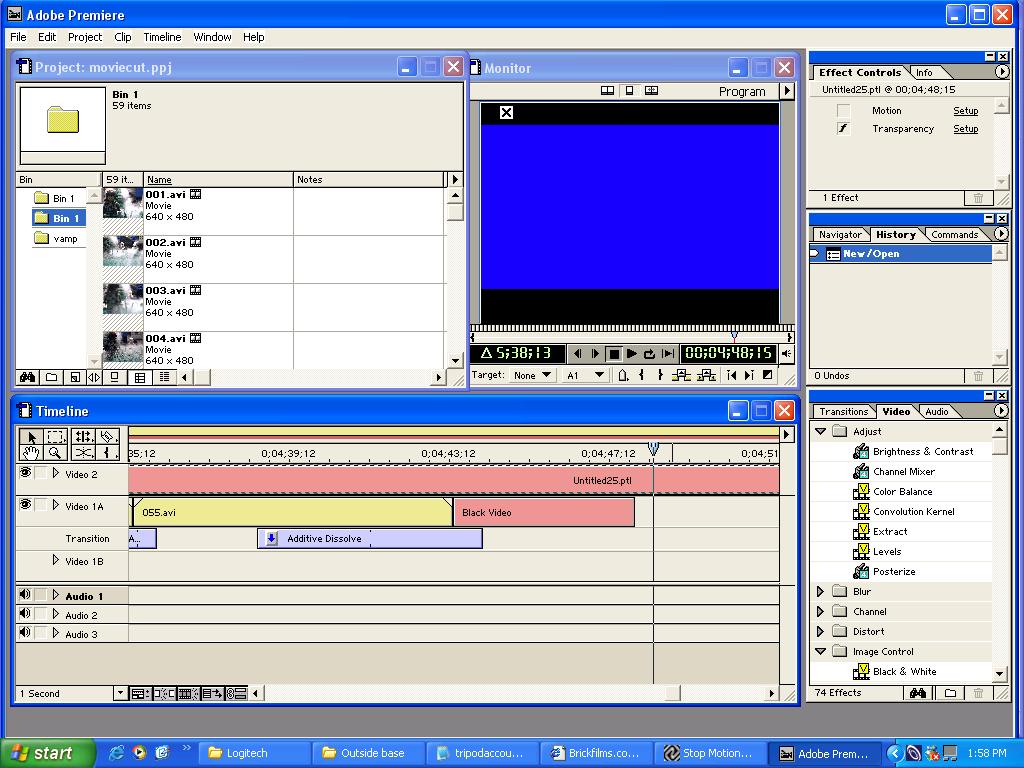Select the Hand tool in the Timeline
The height and width of the screenshot is (768, 1024).
(x=31, y=452)
